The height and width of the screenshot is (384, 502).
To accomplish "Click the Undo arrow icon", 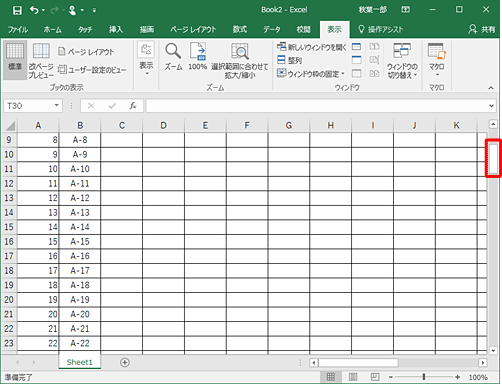I will click(x=34, y=10).
